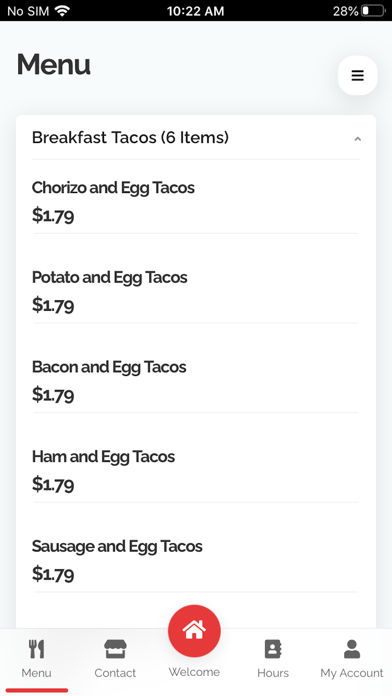Tap the battery indicator icon
Image resolution: width=392 pixels, height=696 pixels.
pos(373,11)
